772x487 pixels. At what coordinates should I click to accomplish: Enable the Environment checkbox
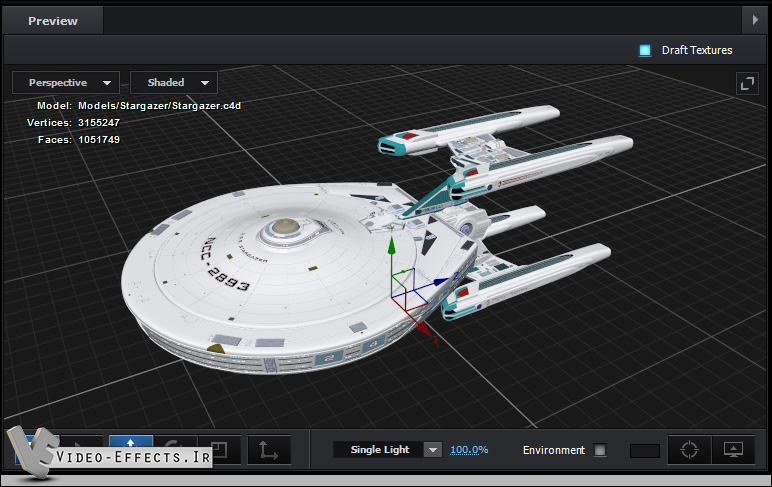[600, 450]
